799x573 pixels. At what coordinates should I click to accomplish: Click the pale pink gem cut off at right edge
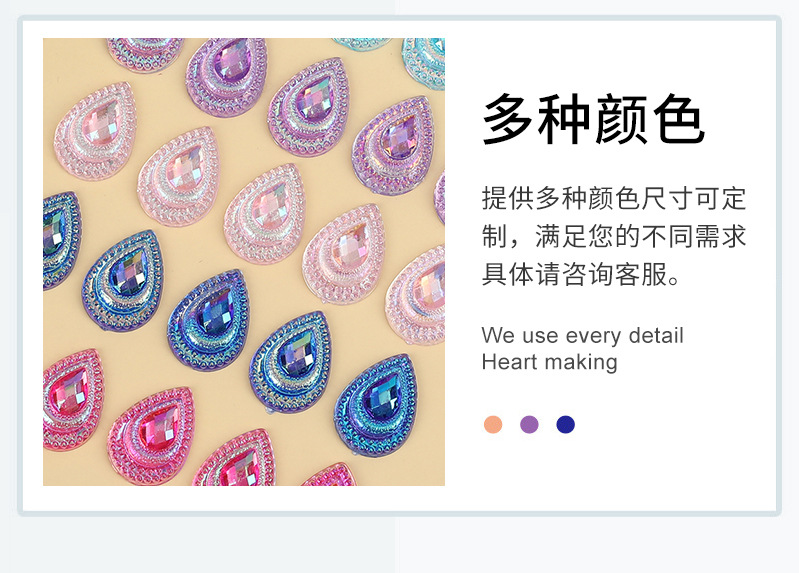[x=417, y=294]
